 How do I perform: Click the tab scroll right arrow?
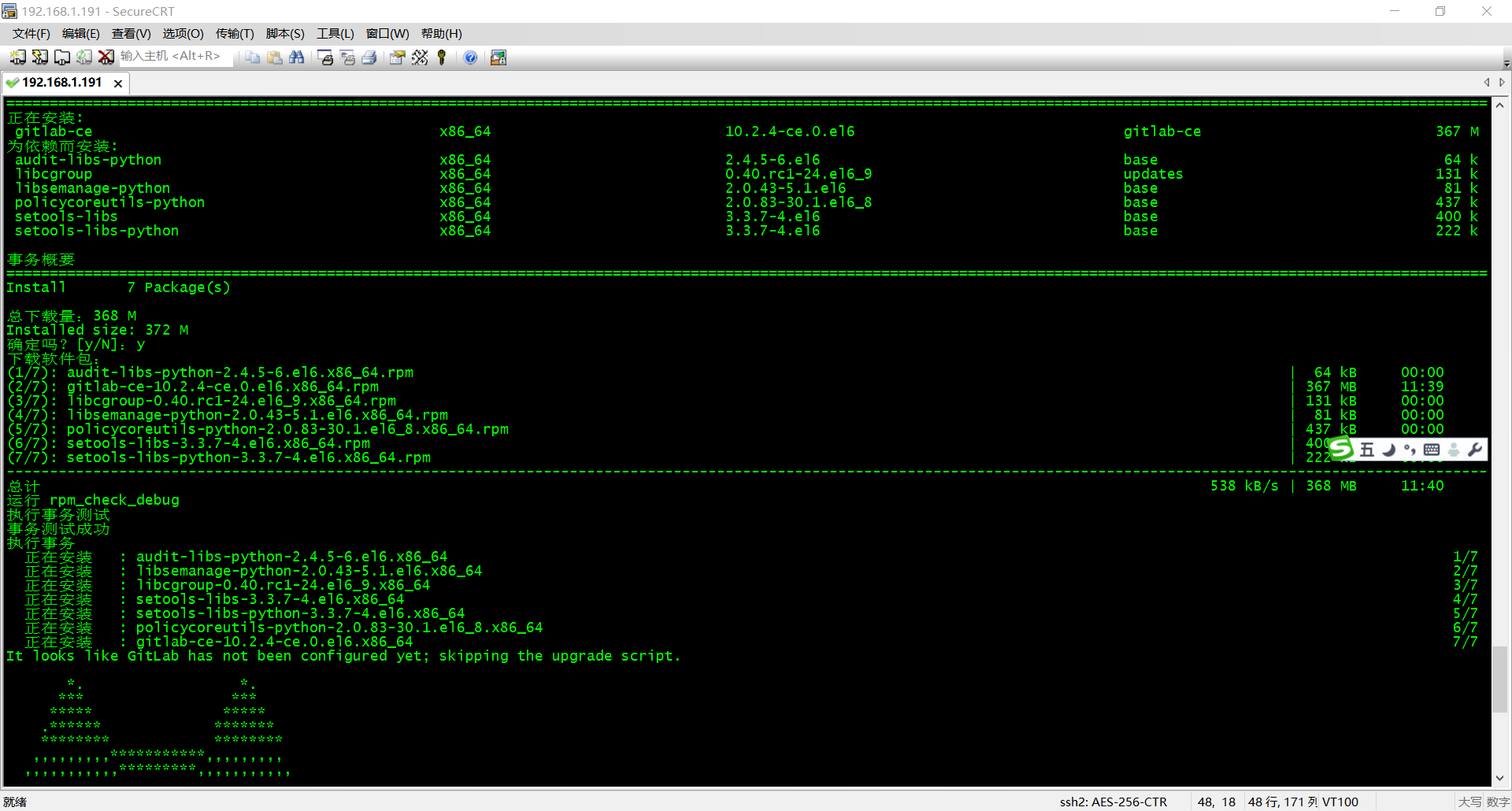click(x=1502, y=82)
